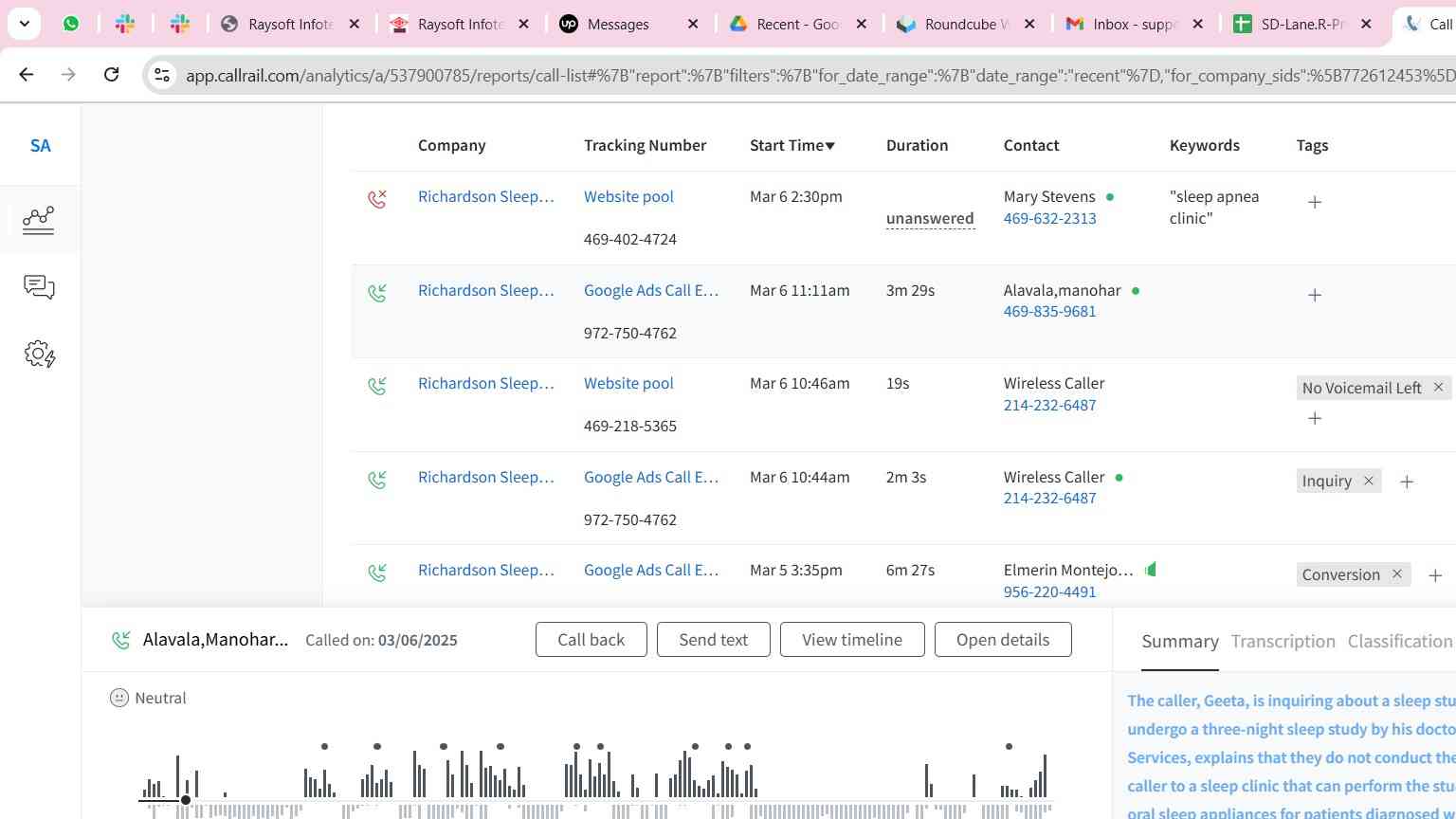Close the Messages browser tab
This screenshot has height=819, width=1456.
693,24
